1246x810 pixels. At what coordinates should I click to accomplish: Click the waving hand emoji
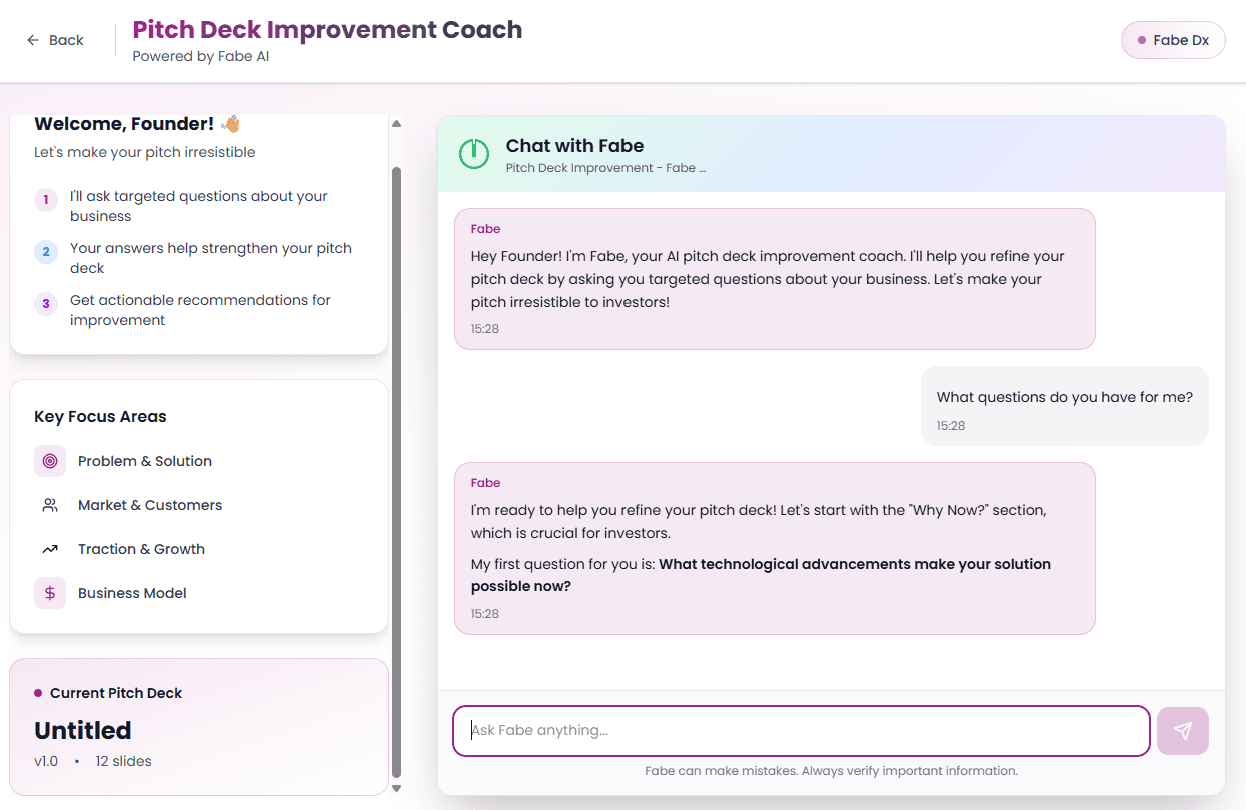click(230, 124)
